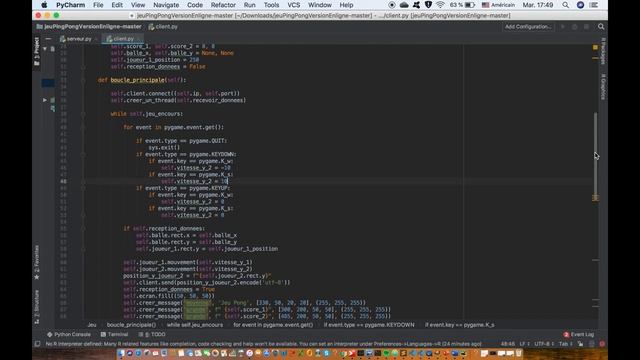Click Add Configuration button

click(528, 27)
